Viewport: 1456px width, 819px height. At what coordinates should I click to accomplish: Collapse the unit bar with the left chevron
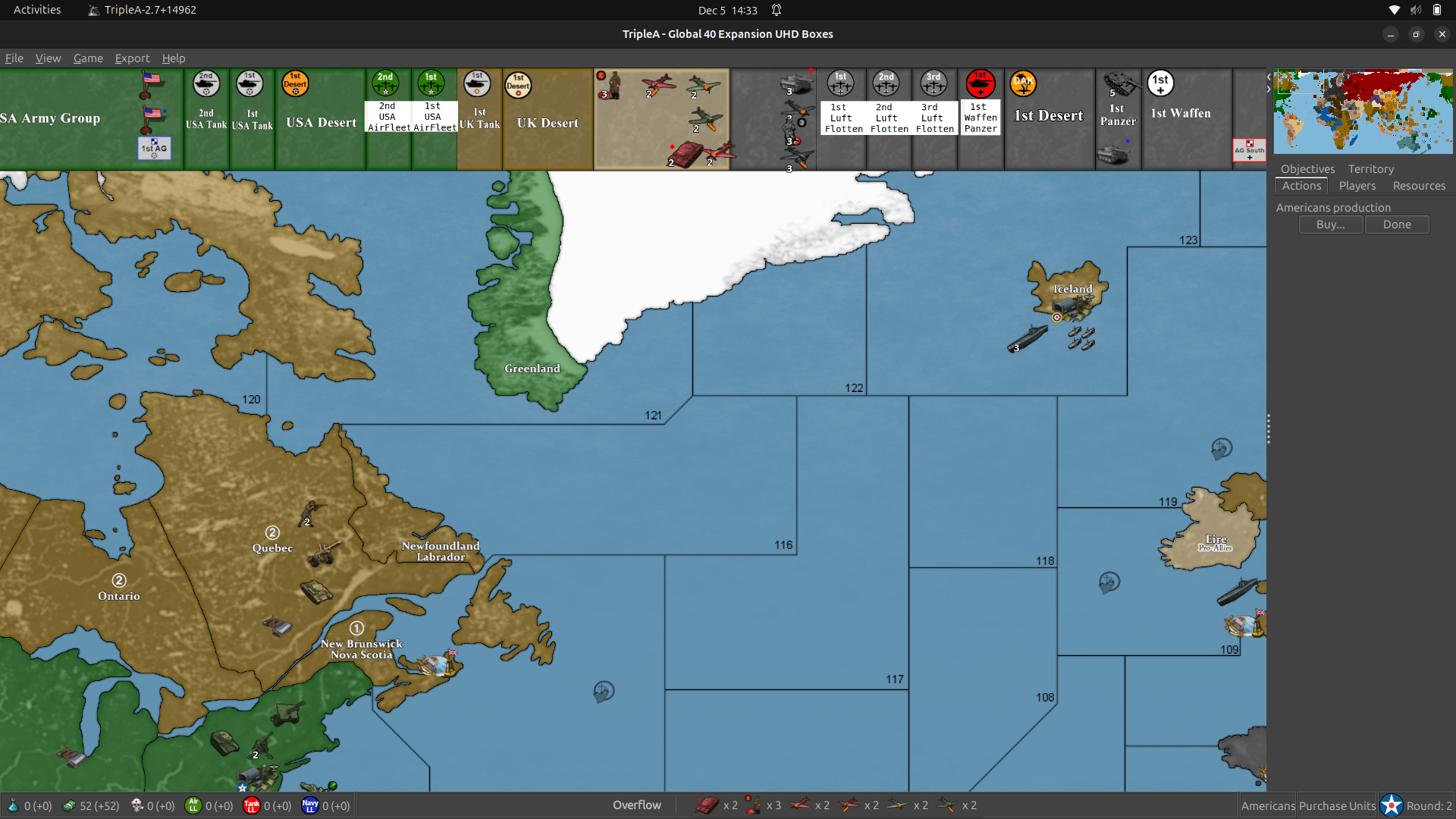click(1268, 76)
